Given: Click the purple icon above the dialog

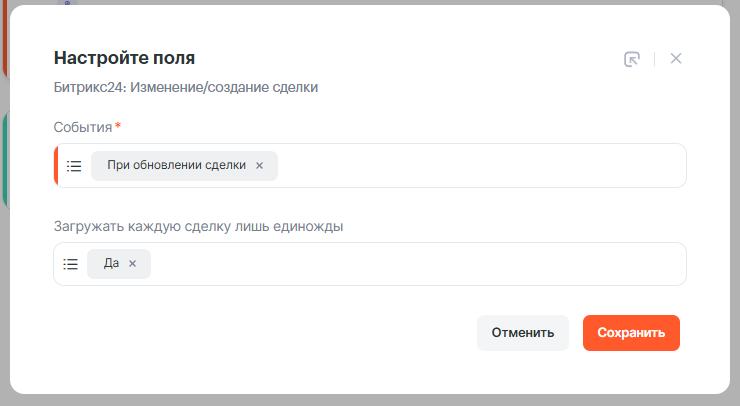Looking at the screenshot, I should (68, 3).
